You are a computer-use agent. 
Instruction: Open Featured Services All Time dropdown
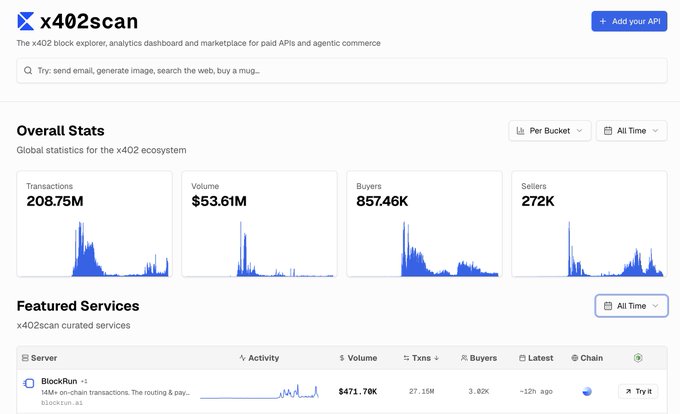click(631, 306)
